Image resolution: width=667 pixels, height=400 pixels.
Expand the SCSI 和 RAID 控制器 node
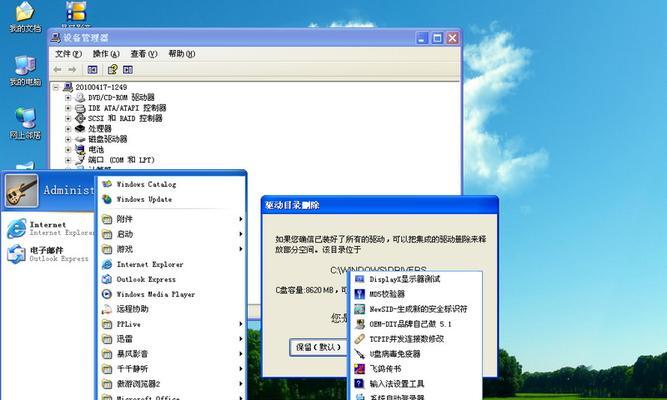point(68,118)
